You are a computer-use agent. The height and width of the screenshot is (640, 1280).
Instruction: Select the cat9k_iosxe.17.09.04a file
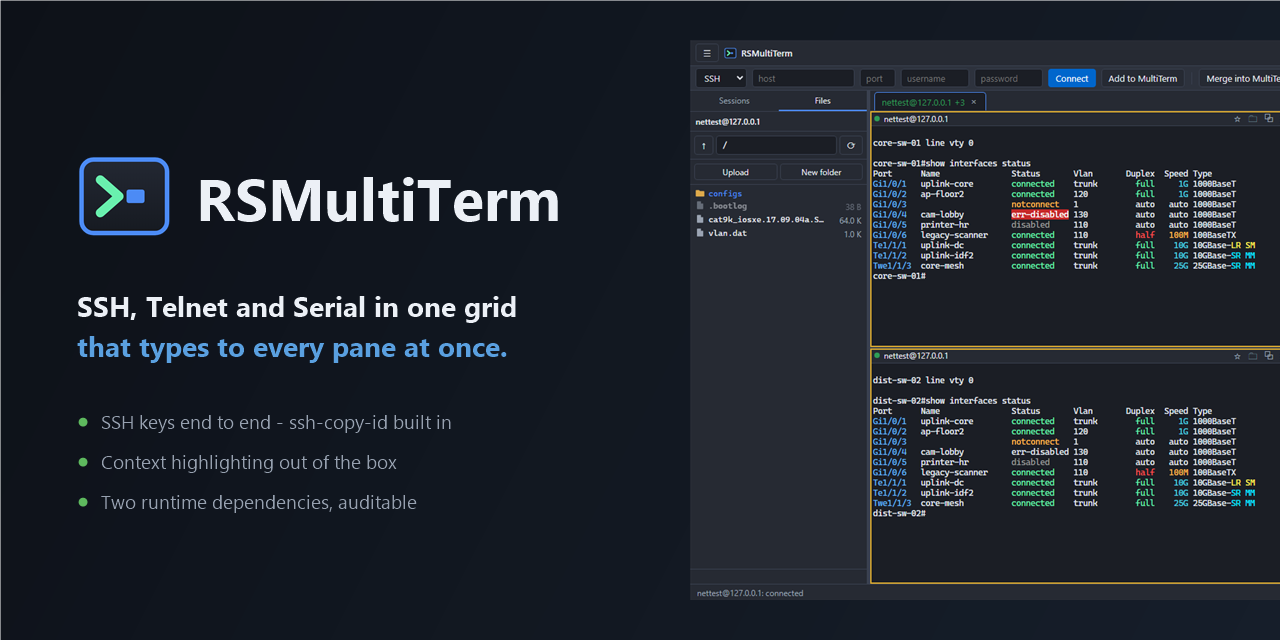point(778,220)
